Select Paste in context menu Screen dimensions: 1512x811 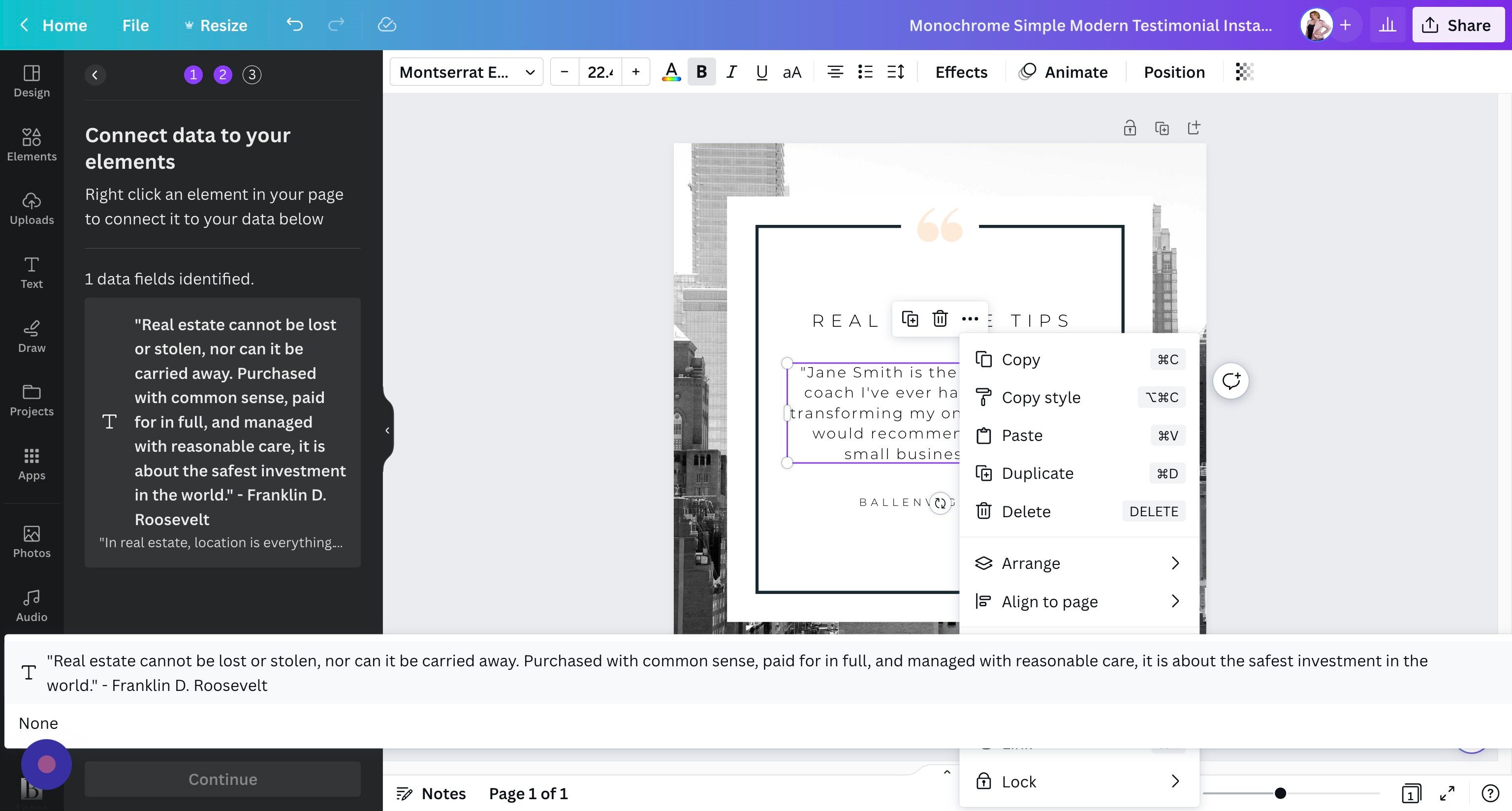[1079, 436]
